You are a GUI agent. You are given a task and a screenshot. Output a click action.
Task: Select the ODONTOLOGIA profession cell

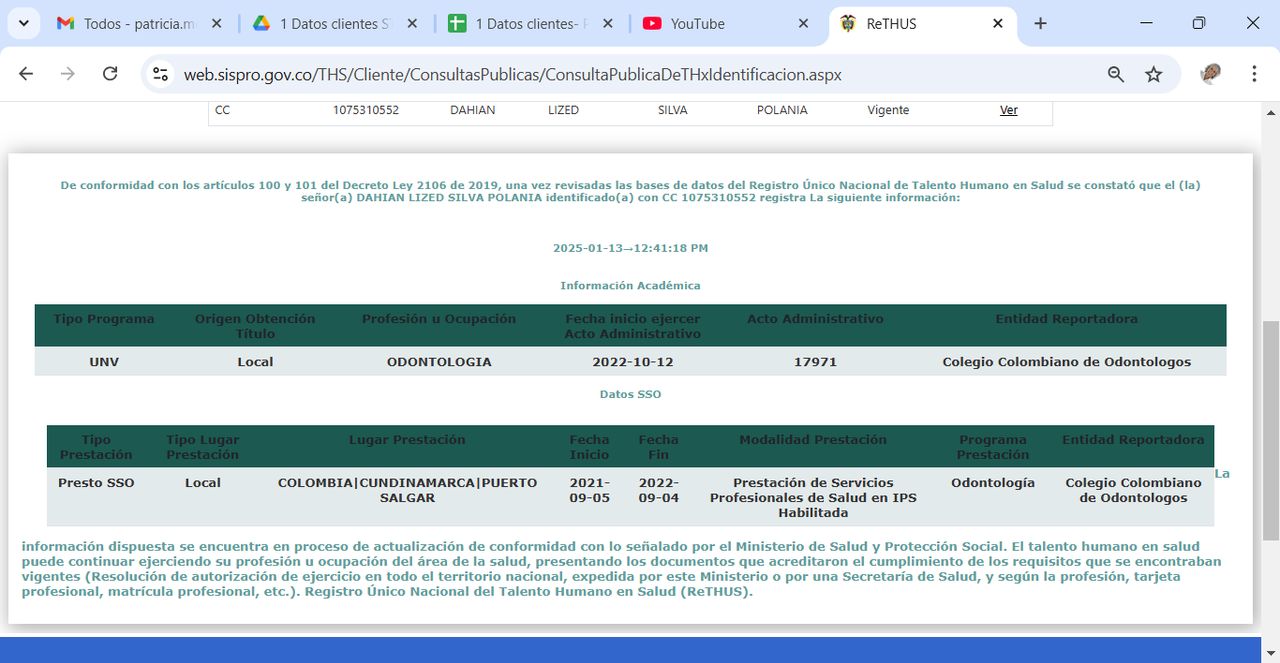(439, 362)
